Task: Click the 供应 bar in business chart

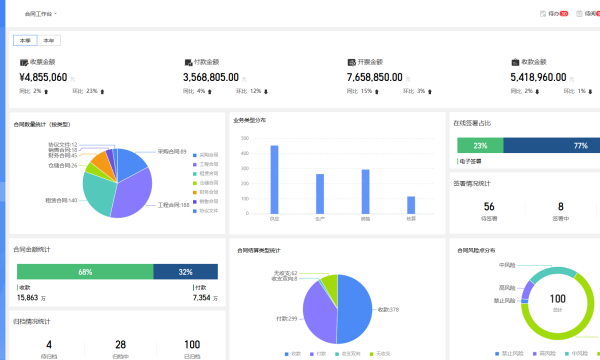Action: [x=274, y=179]
